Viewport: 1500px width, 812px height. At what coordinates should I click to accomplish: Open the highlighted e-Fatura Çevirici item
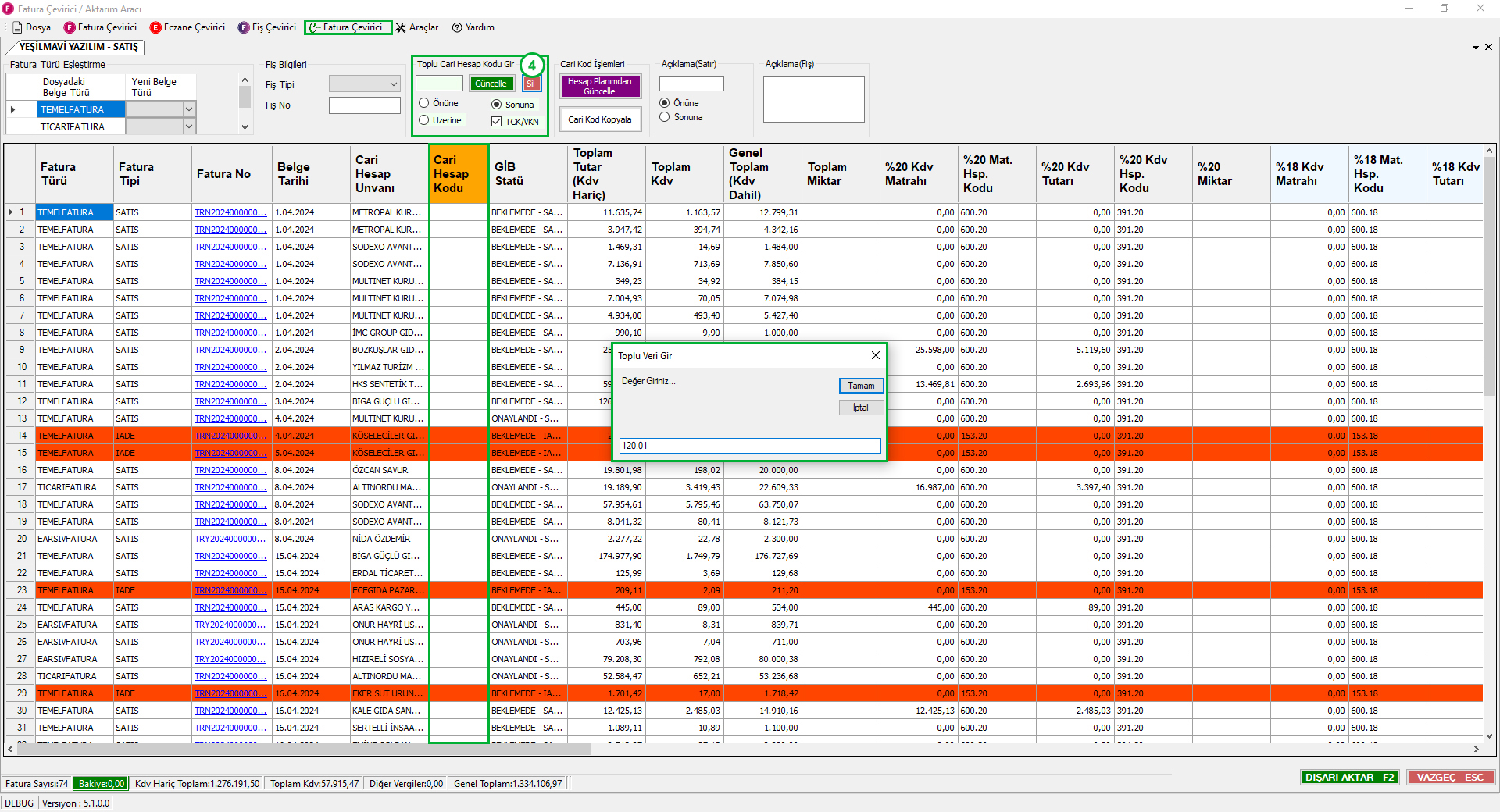pos(348,27)
